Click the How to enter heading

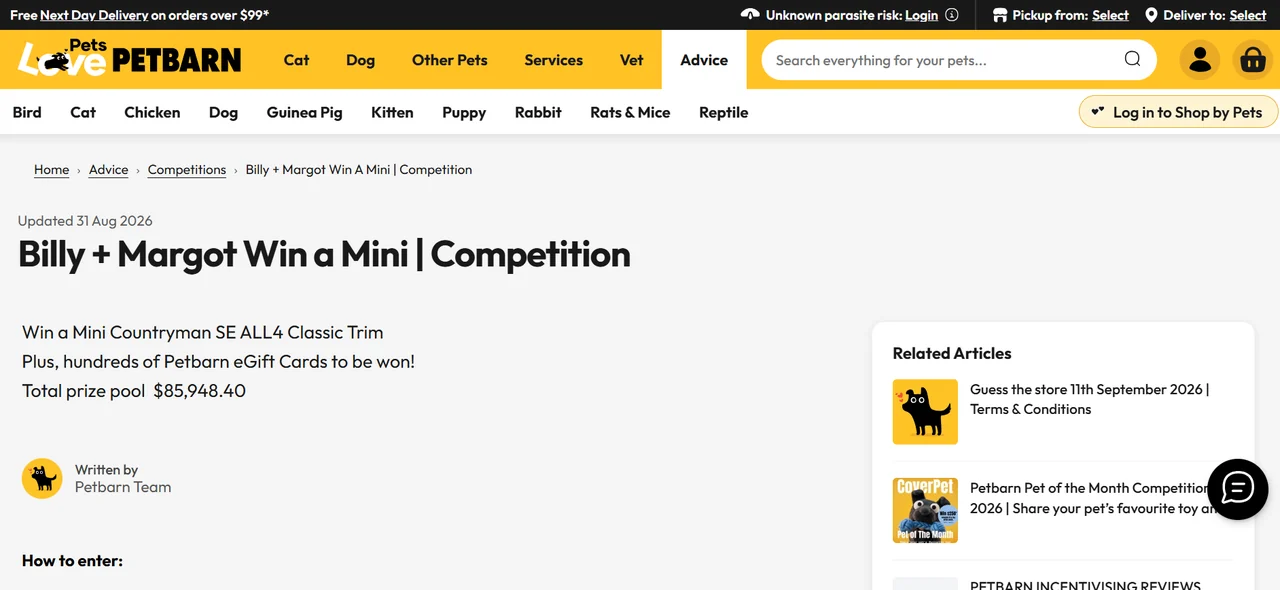(72, 560)
